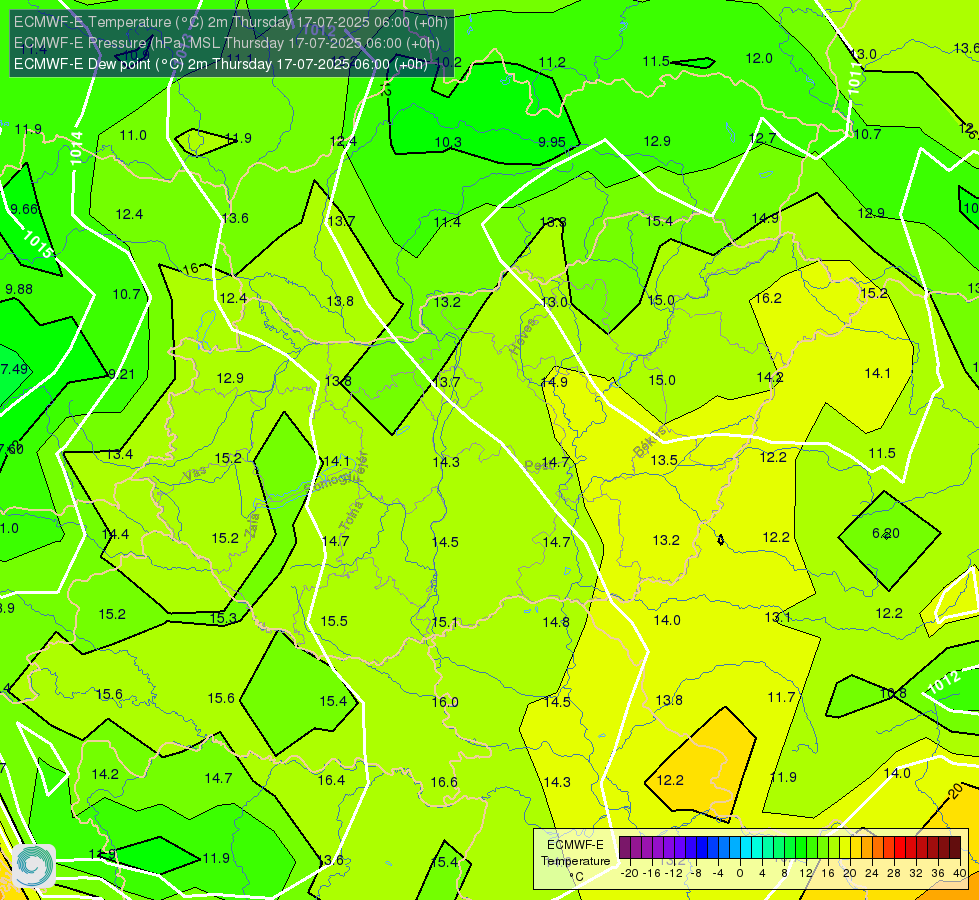
Task: Click the 14.3 value near Pest
Action: coord(446,462)
